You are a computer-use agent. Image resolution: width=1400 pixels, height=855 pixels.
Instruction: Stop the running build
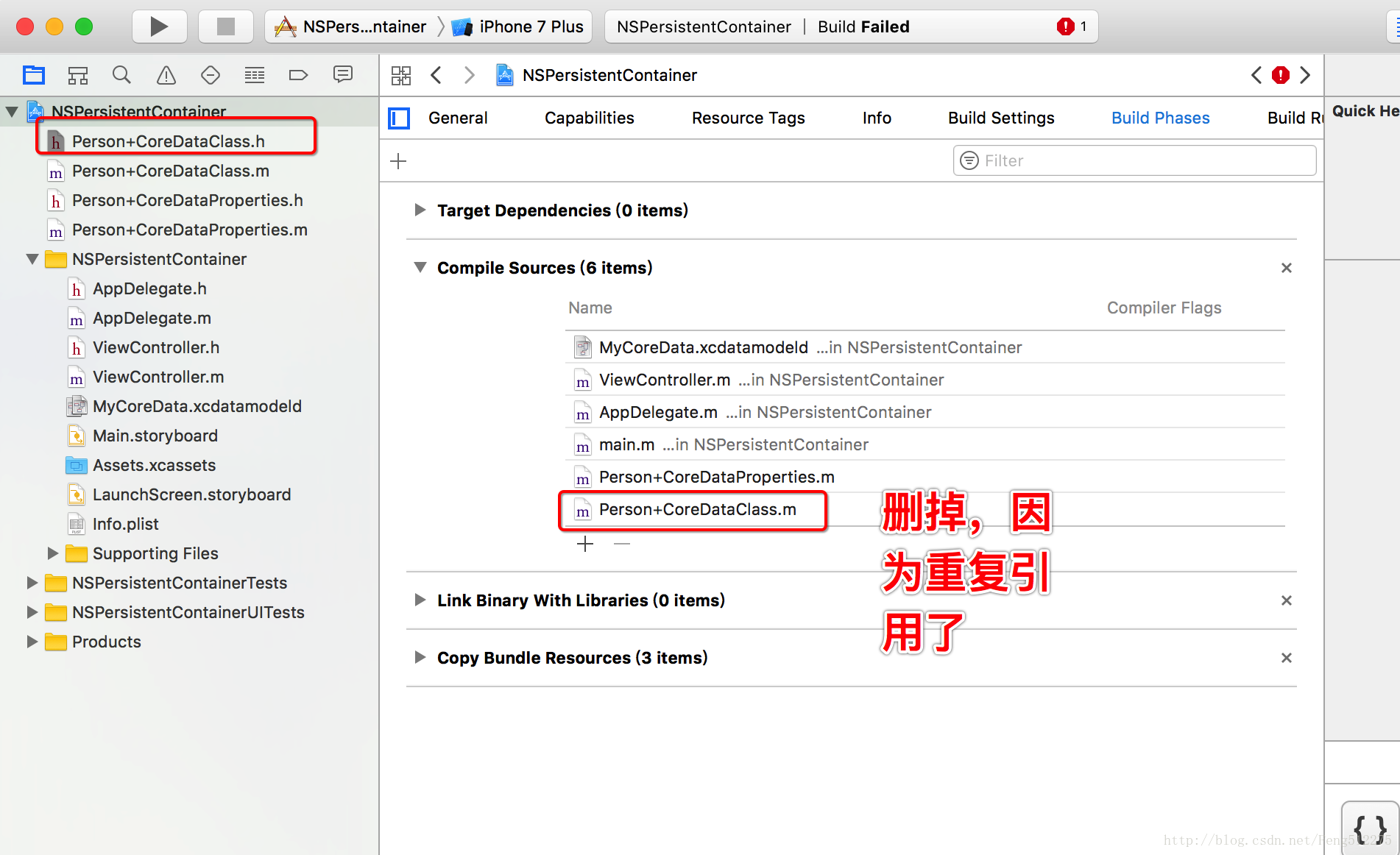(226, 27)
